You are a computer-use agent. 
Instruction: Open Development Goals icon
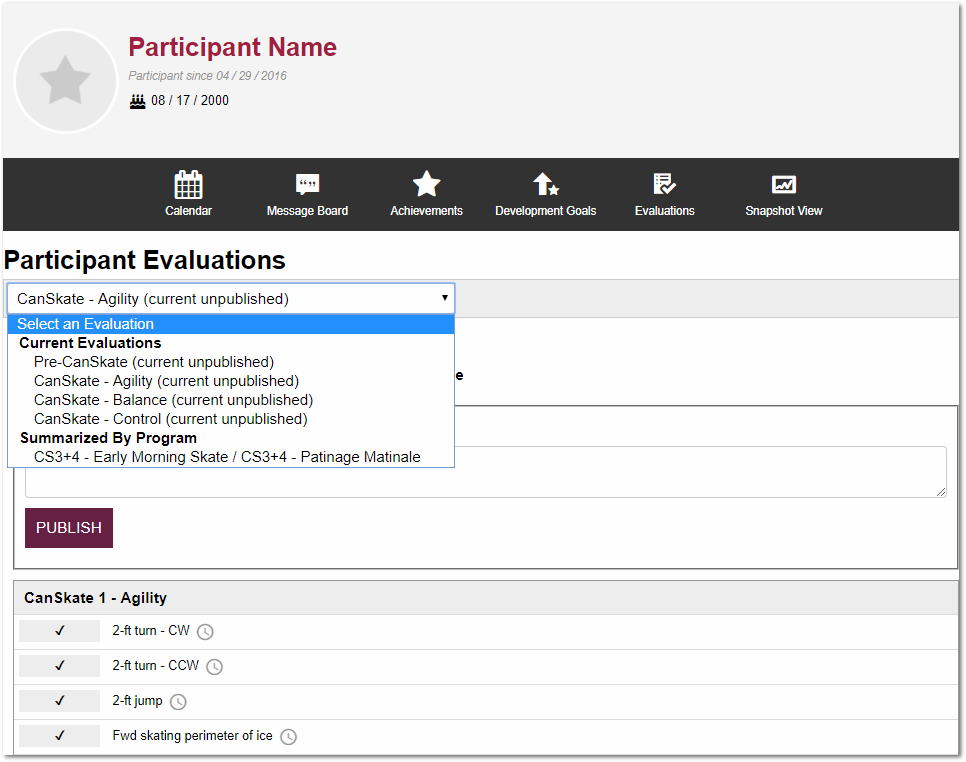(x=545, y=185)
